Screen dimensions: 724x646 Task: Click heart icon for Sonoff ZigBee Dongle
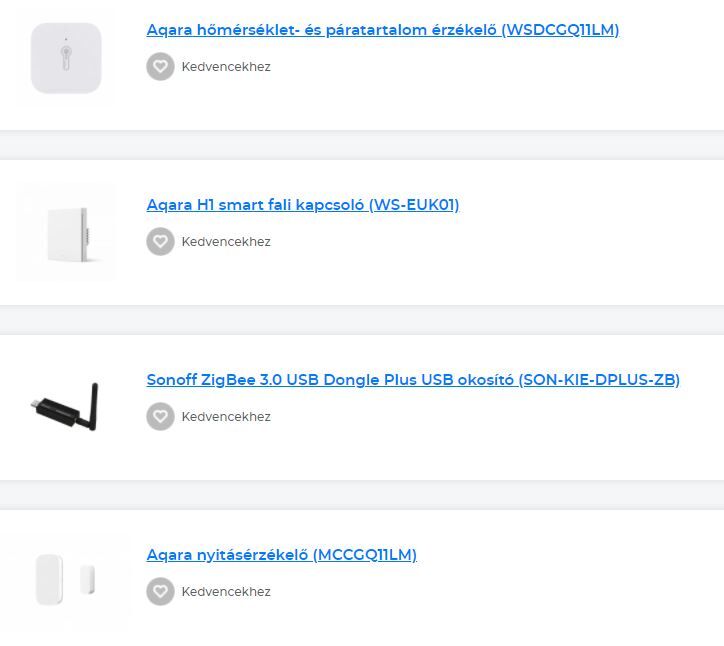tap(160, 417)
